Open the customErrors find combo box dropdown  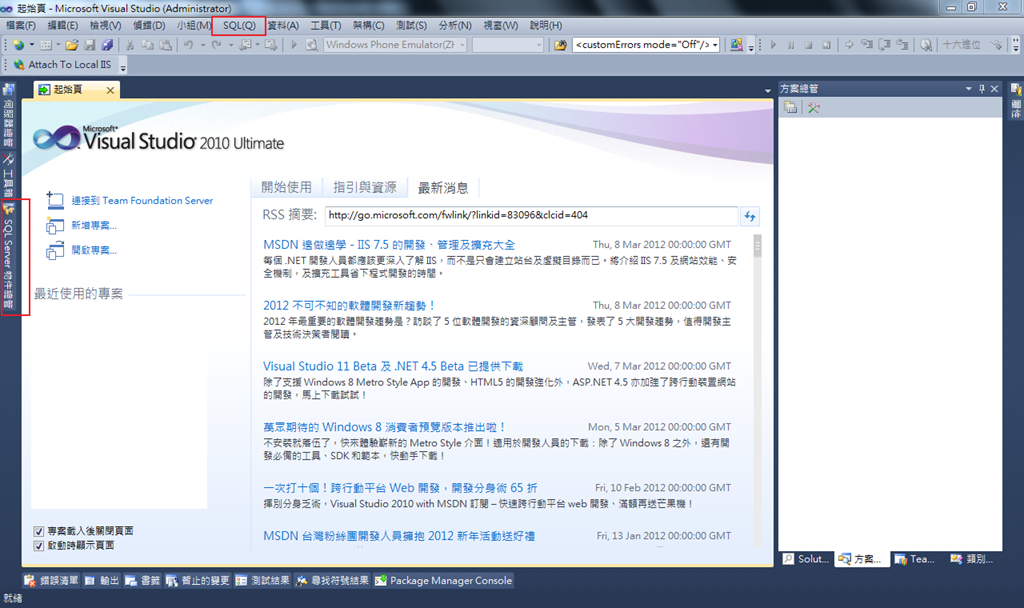pos(715,45)
